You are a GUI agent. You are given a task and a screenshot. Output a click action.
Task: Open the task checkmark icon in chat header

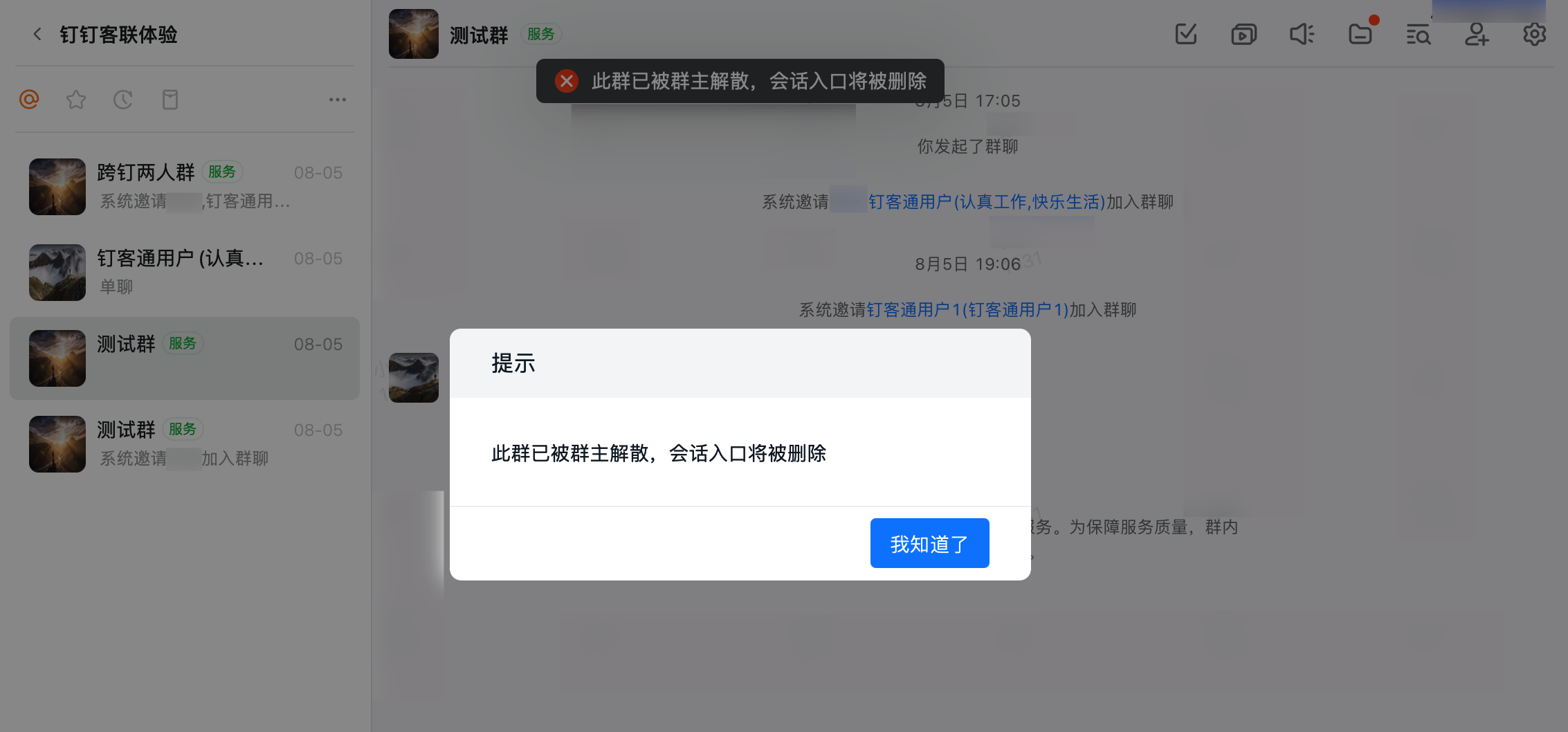[x=1186, y=34]
